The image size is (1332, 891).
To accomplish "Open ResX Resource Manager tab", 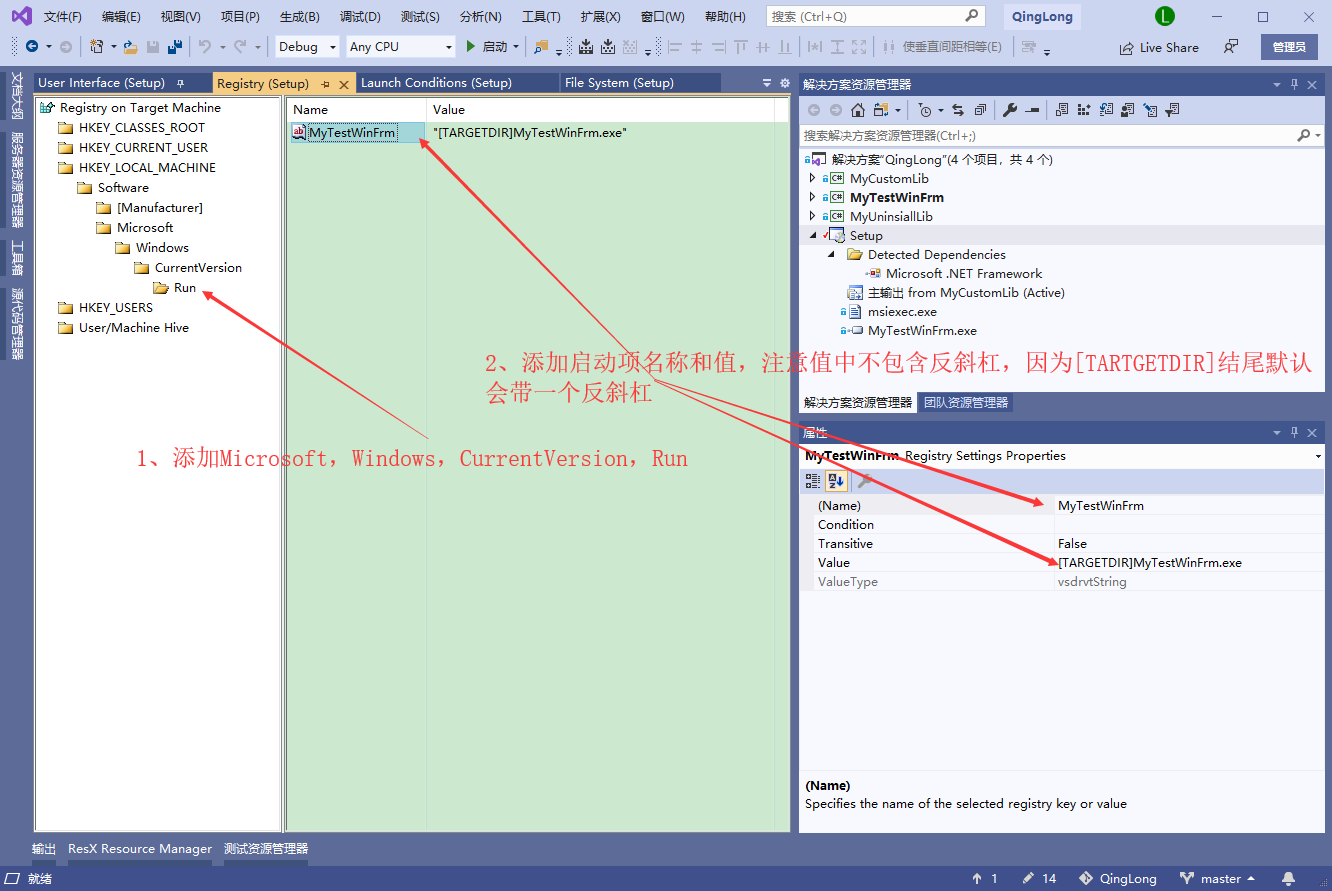I will pos(140,849).
